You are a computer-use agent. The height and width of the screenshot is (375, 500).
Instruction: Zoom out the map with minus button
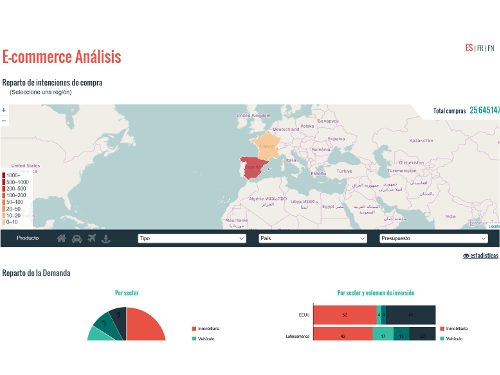[4, 120]
